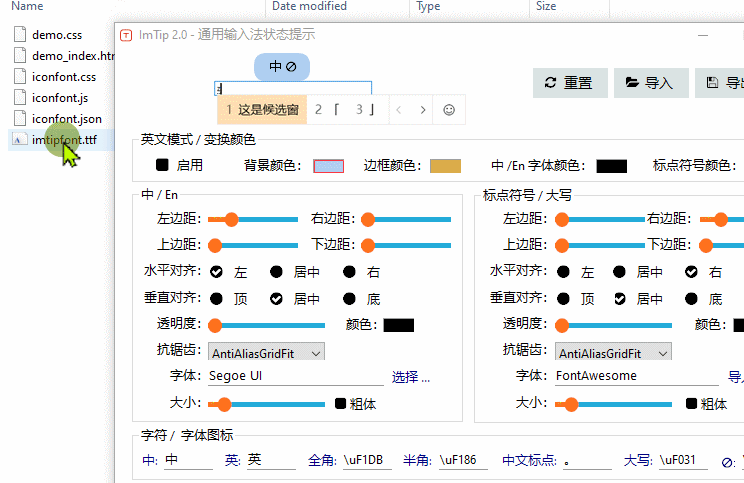
Task: Click 大小 slider in 标点符号 / 大写 group
Action: (613, 404)
